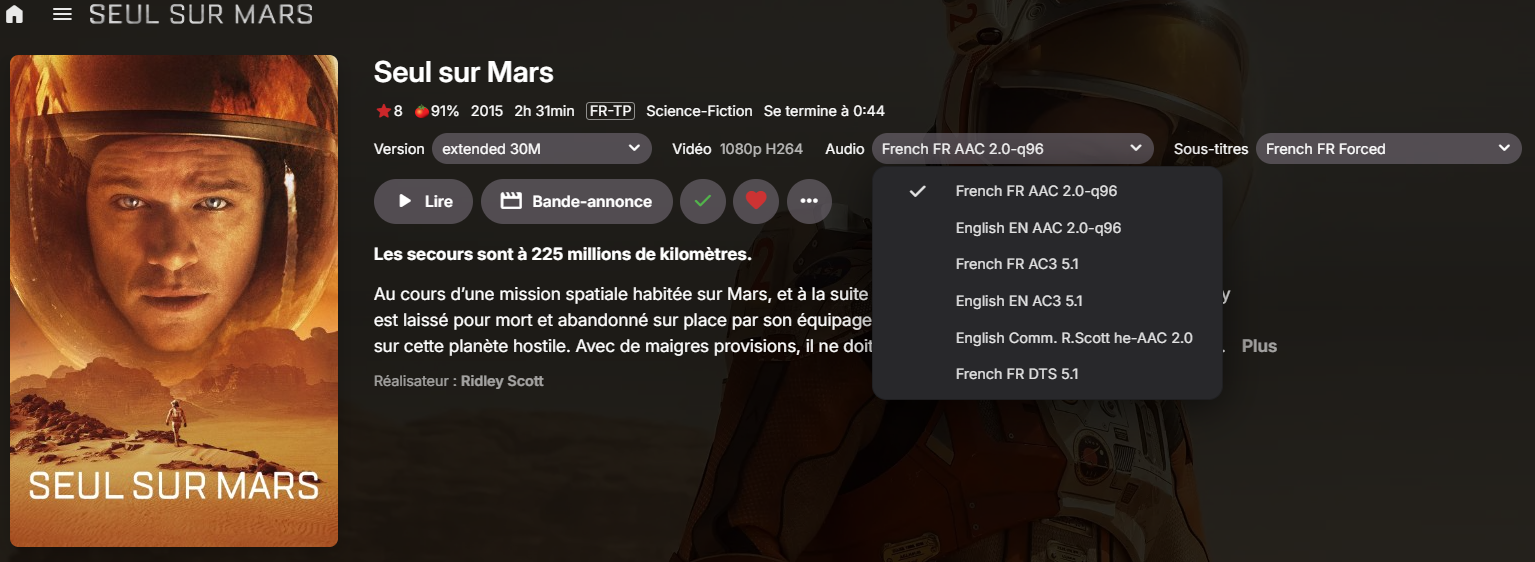Collapse the Audio dropdown selector
Image resolution: width=1535 pixels, height=562 pixels.
click(x=1012, y=149)
